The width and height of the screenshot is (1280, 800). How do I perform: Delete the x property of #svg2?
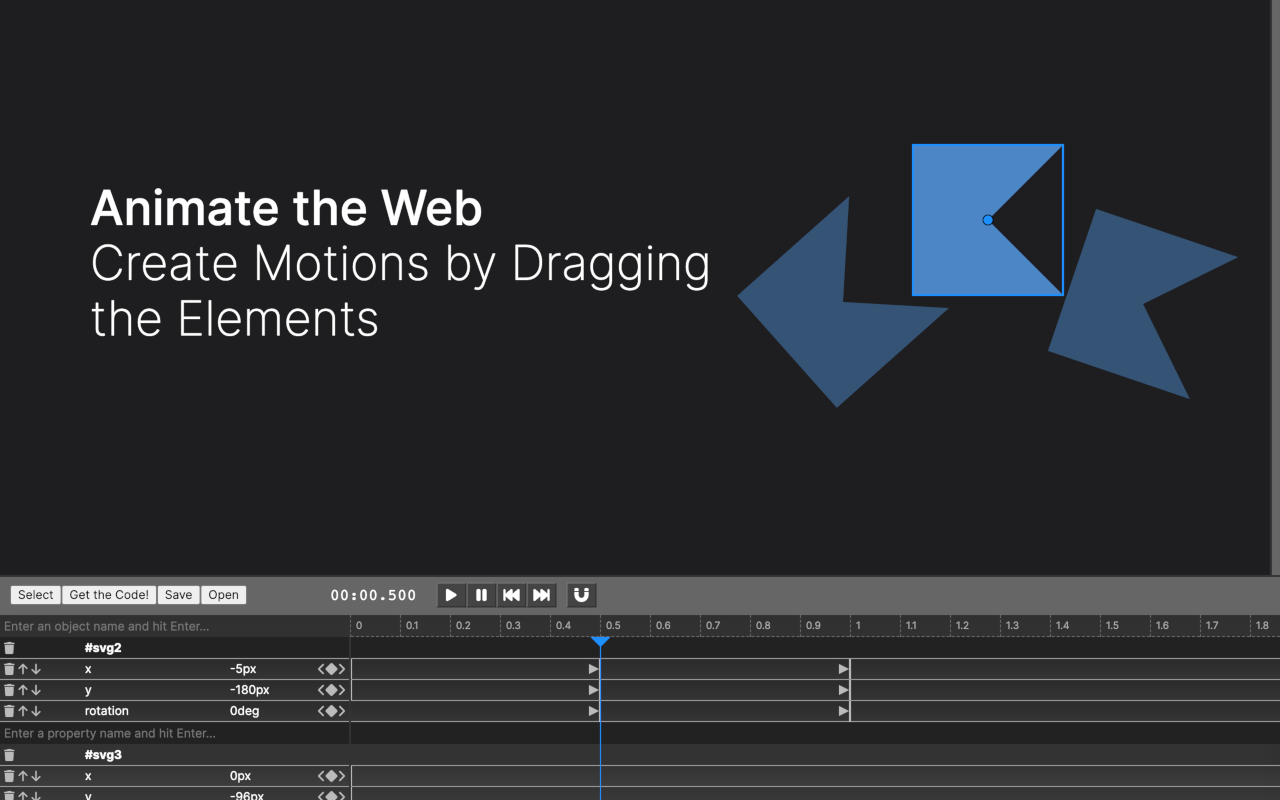pos(9,669)
